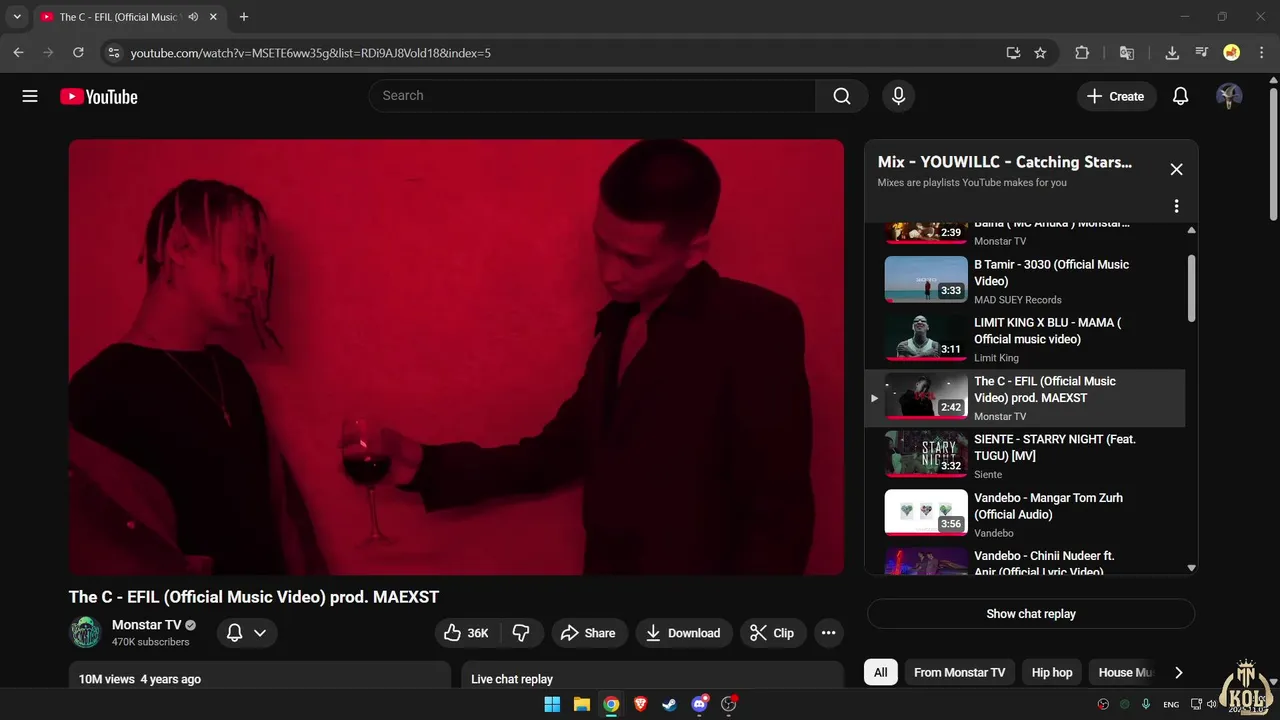Open Brave browser from the taskbar
This screenshot has height=720, width=1280.
[x=640, y=704]
